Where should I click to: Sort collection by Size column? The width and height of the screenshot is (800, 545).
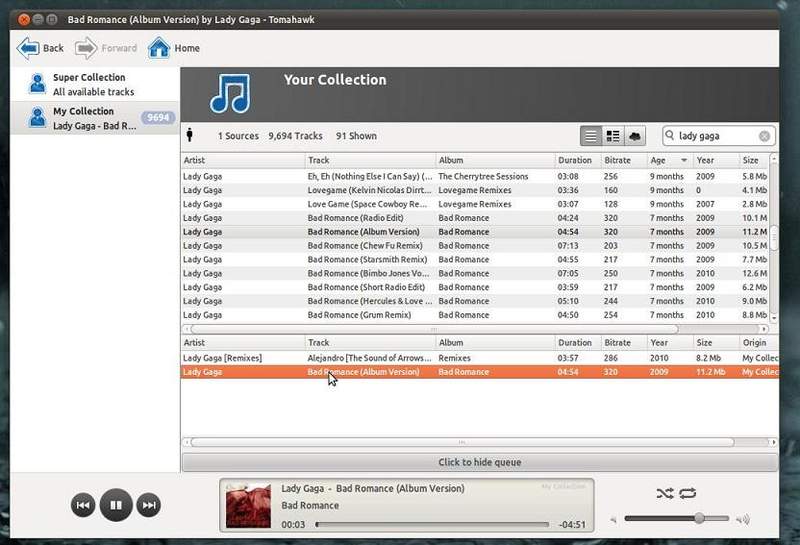[x=754, y=160]
